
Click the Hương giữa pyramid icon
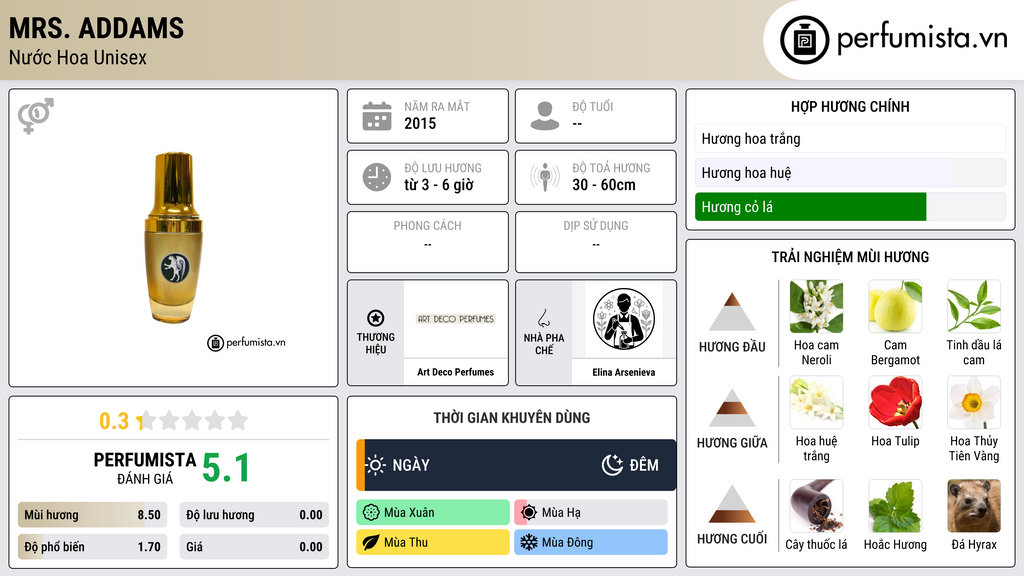coord(732,408)
